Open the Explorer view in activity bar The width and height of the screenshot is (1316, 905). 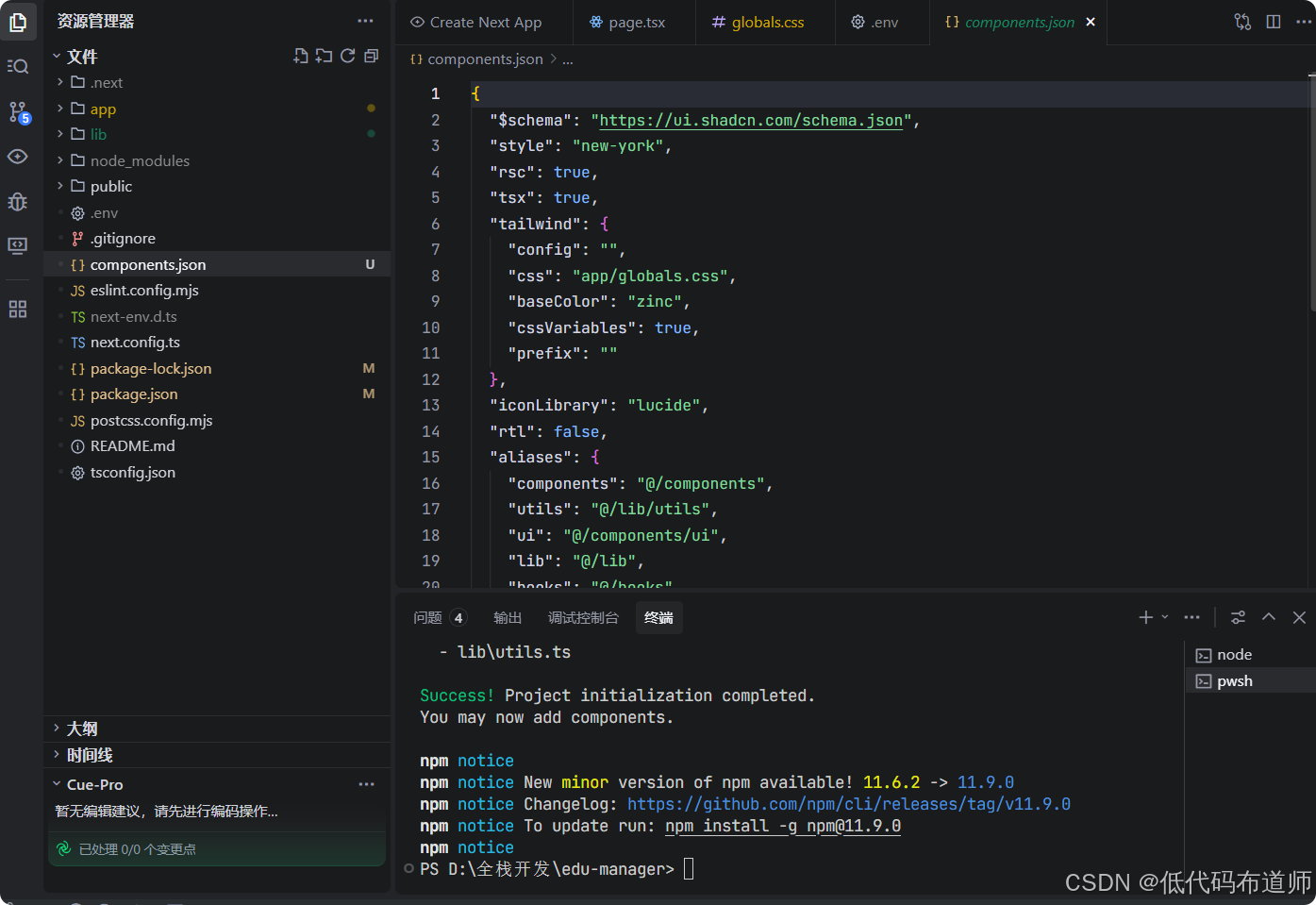tap(18, 22)
